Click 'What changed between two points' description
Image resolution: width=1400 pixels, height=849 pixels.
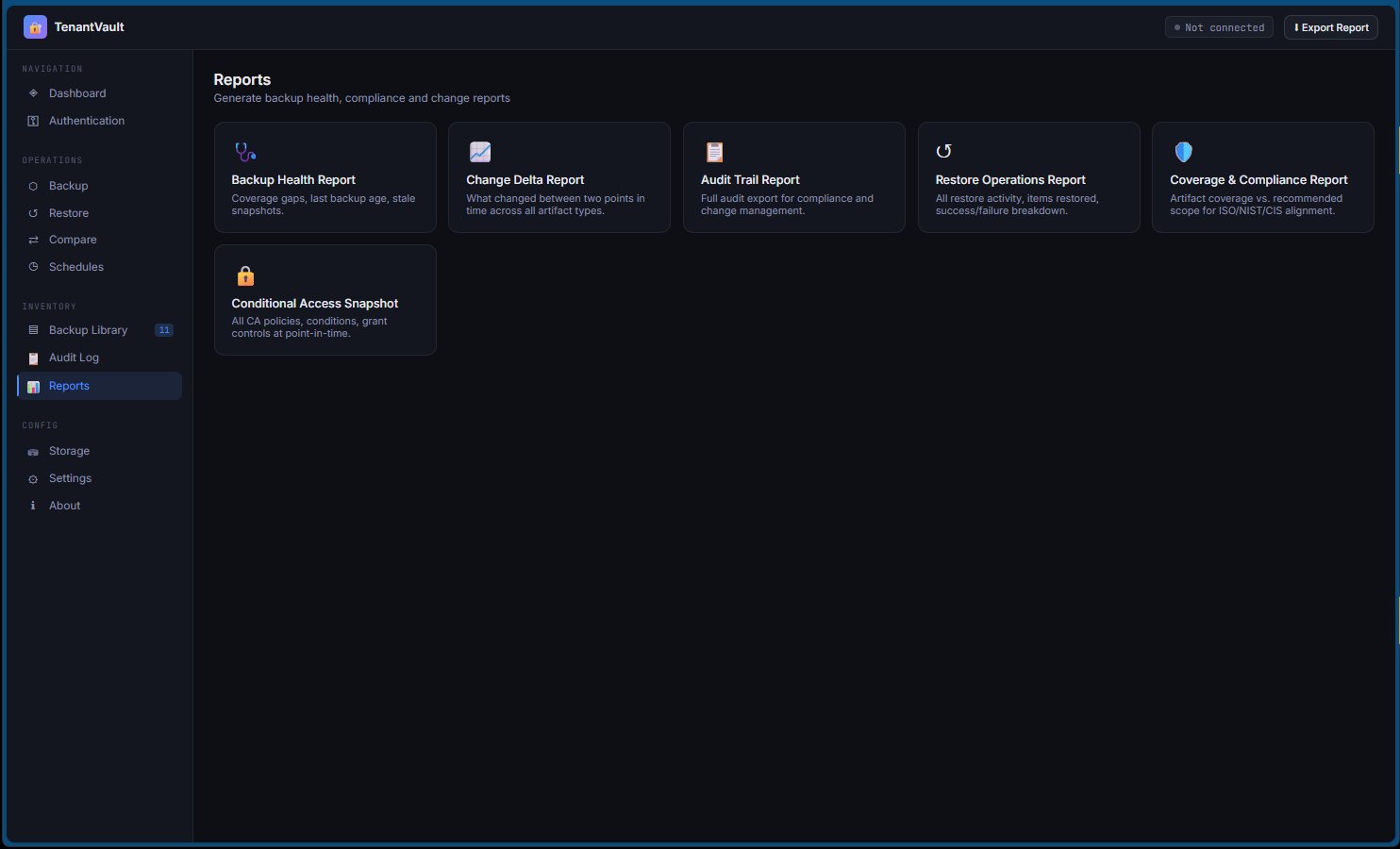[556, 205]
